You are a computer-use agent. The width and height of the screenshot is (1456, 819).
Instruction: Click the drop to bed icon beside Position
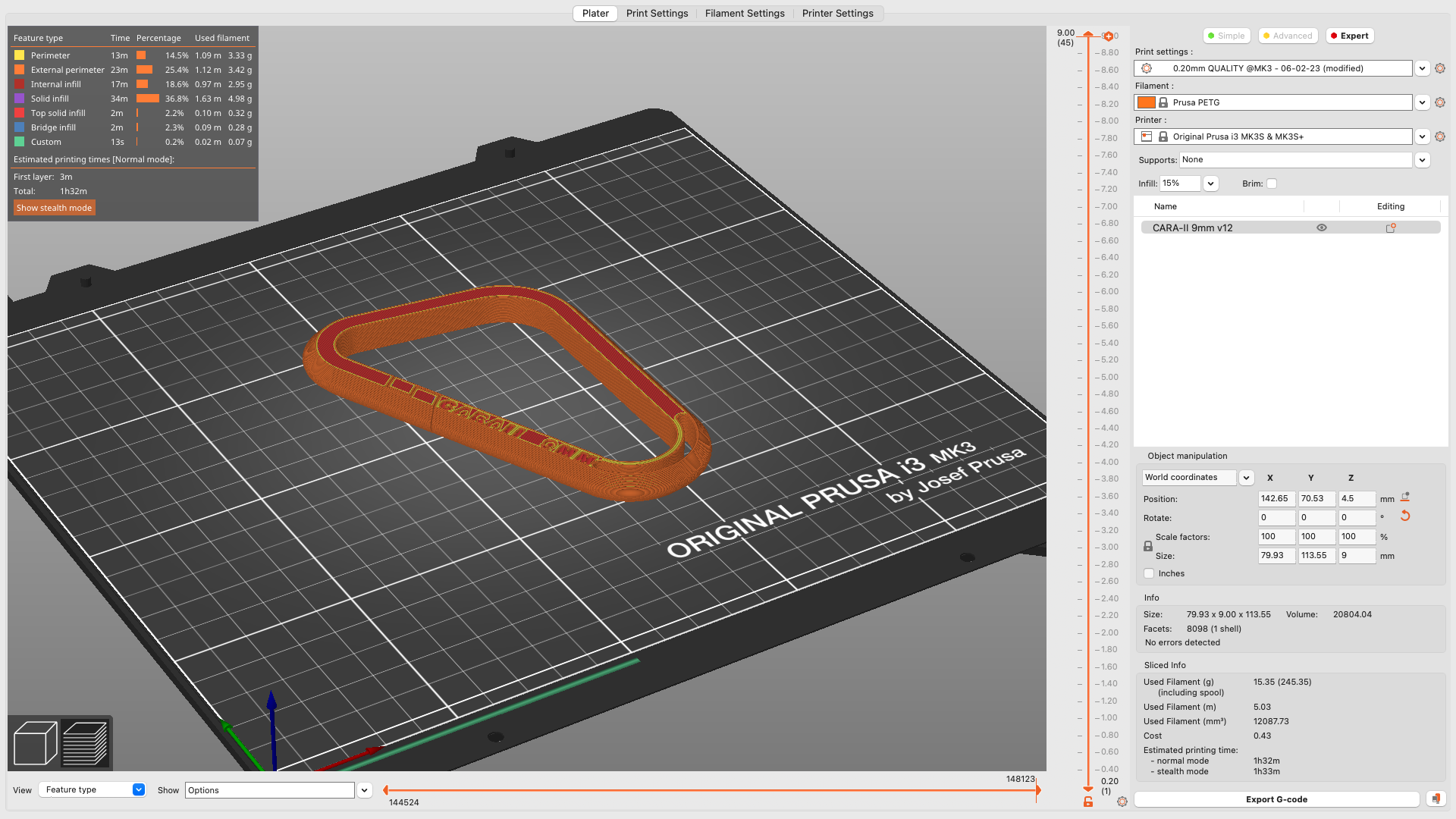(1405, 497)
